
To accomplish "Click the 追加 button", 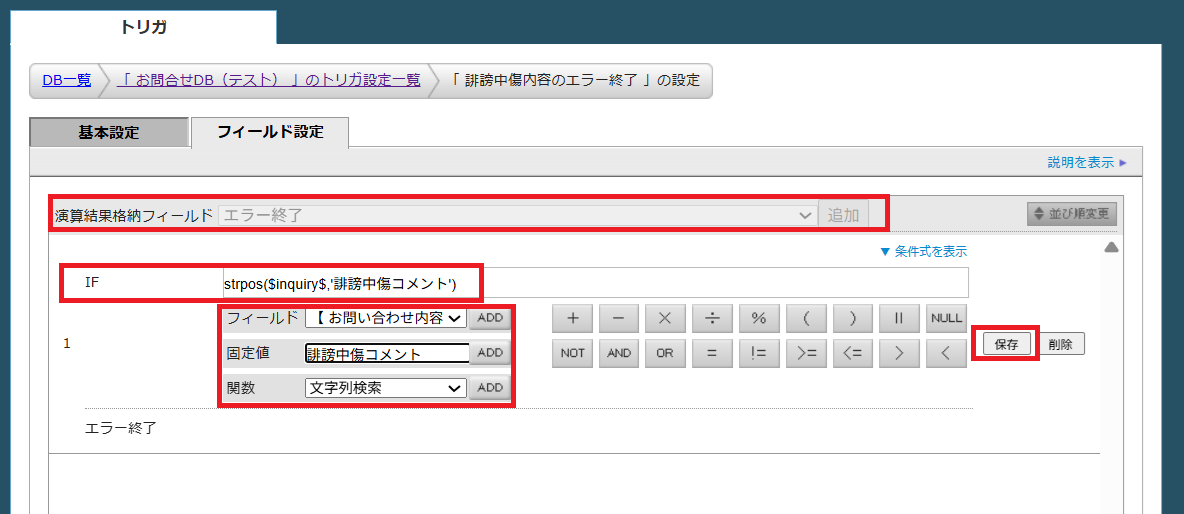I will pos(843,214).
